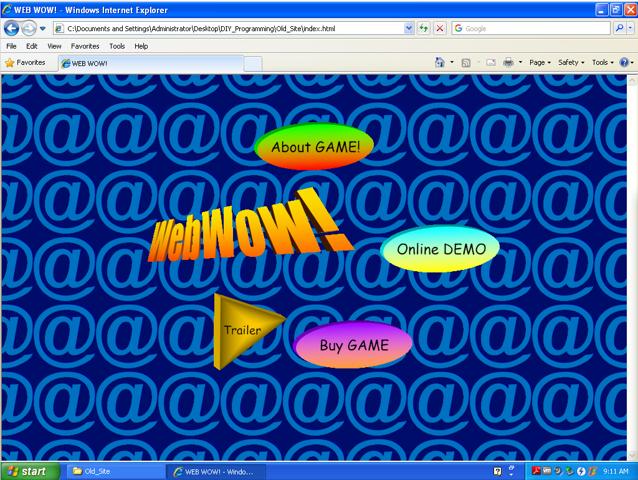The image size is (638, 480).
Task: Click the red Stop loading X
Action: (440, 28)
